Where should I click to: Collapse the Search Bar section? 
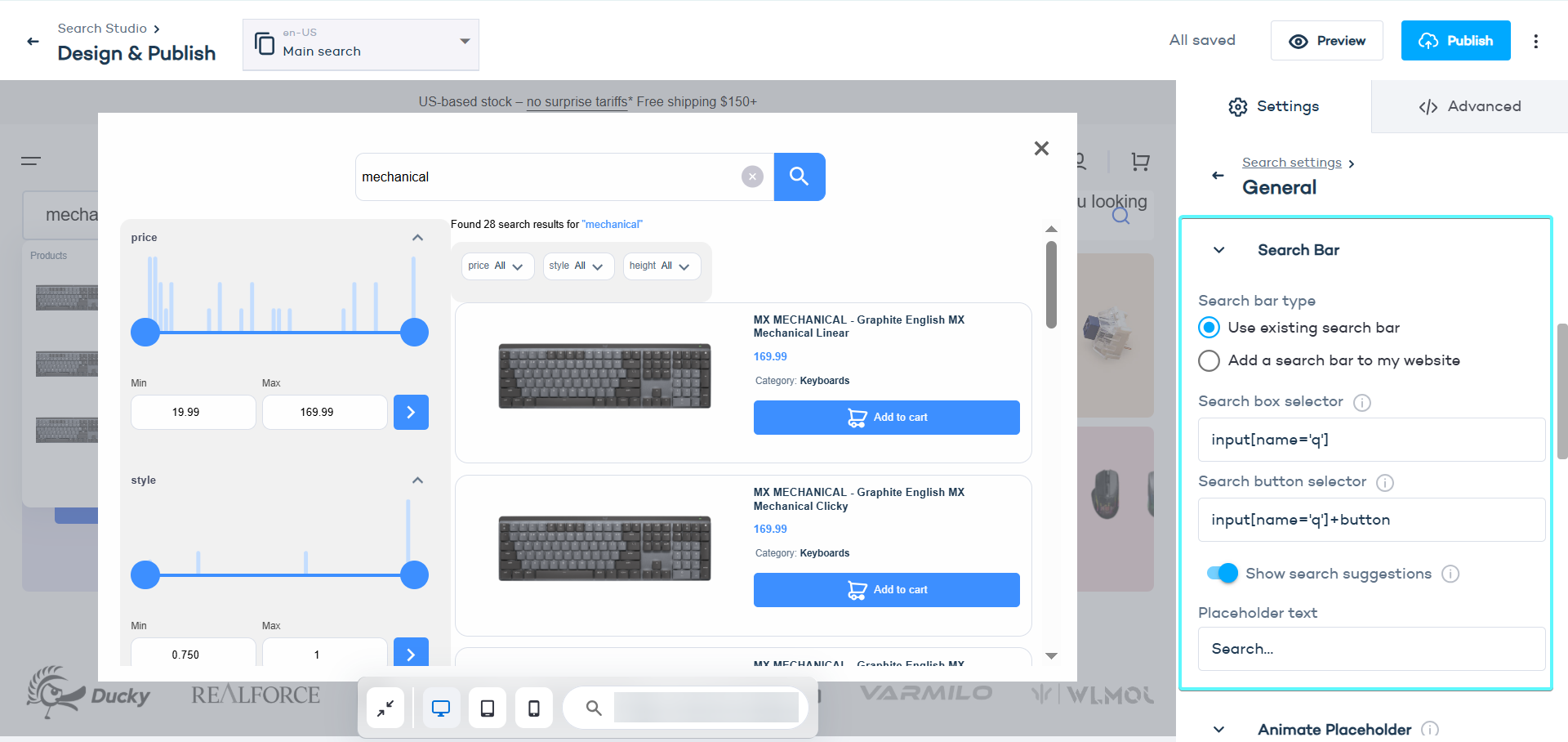point(1218,250)
